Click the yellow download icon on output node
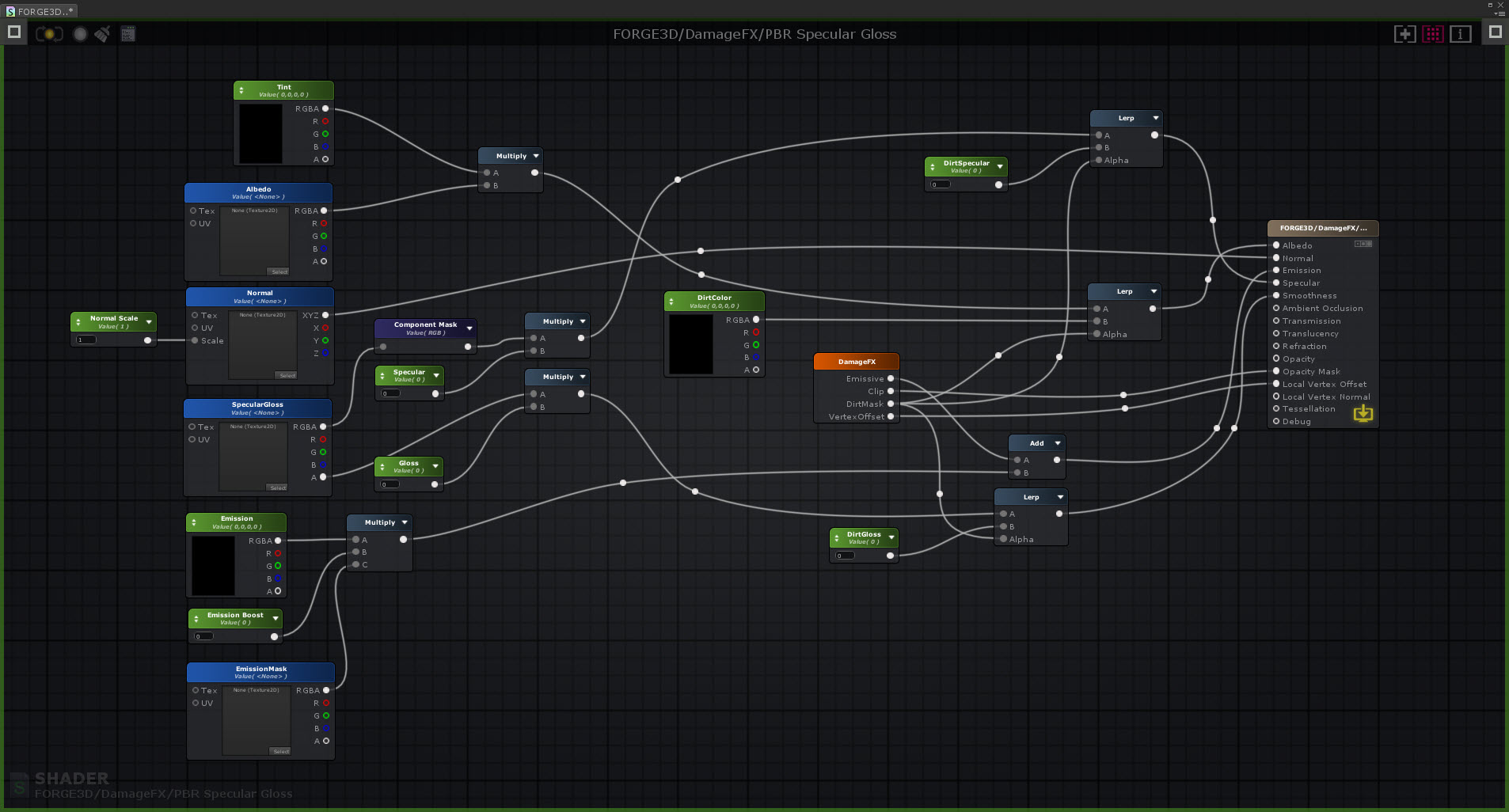1509x812 pixels. click(x=1363, y=413)
